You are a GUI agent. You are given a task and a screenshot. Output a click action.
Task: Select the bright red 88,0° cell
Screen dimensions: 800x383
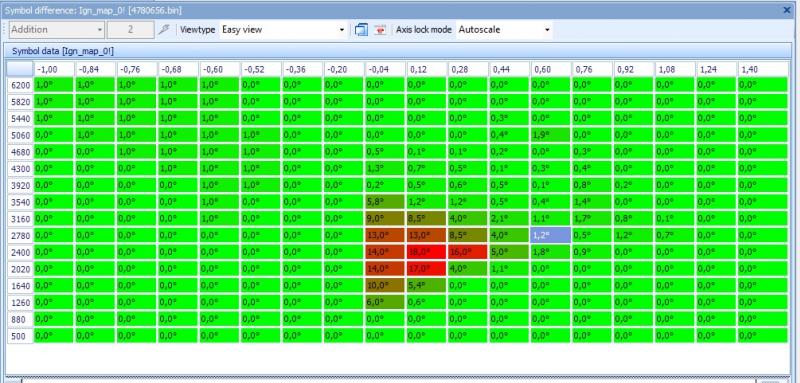[426, 252]
